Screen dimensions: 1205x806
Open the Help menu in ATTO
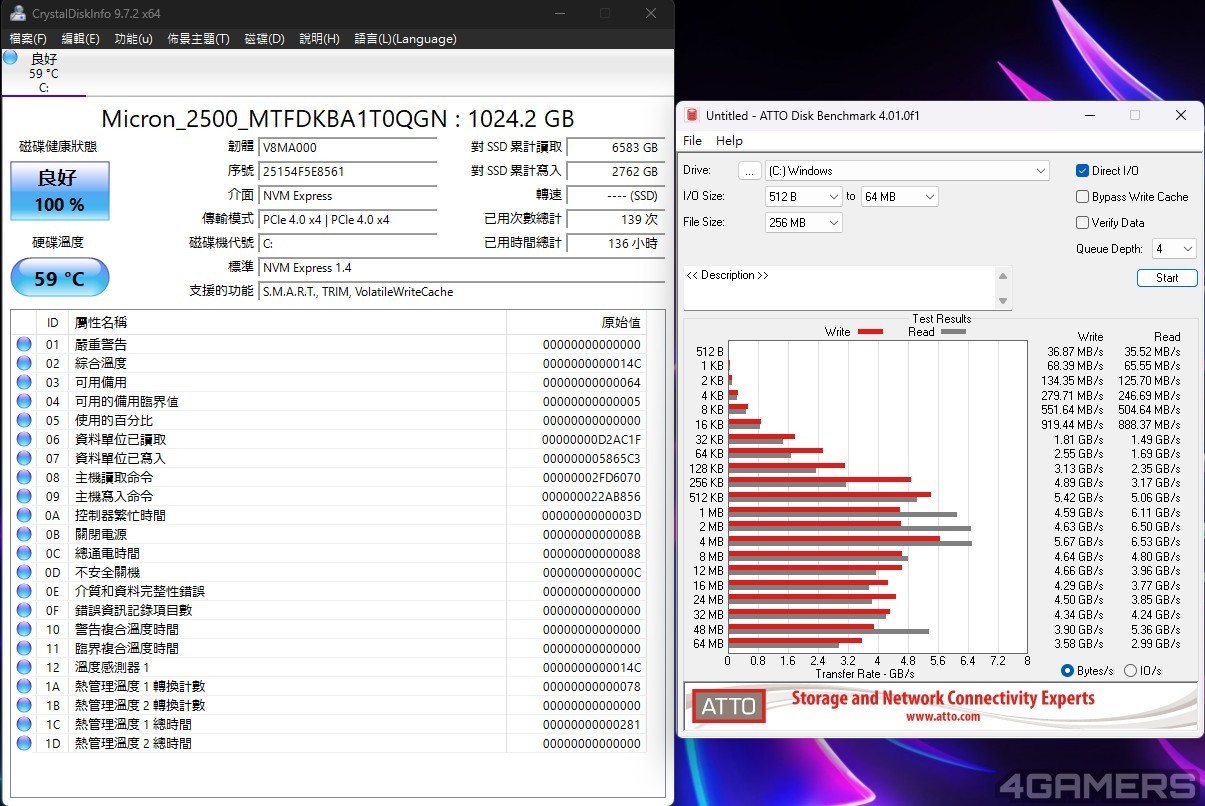pos(729,141)
